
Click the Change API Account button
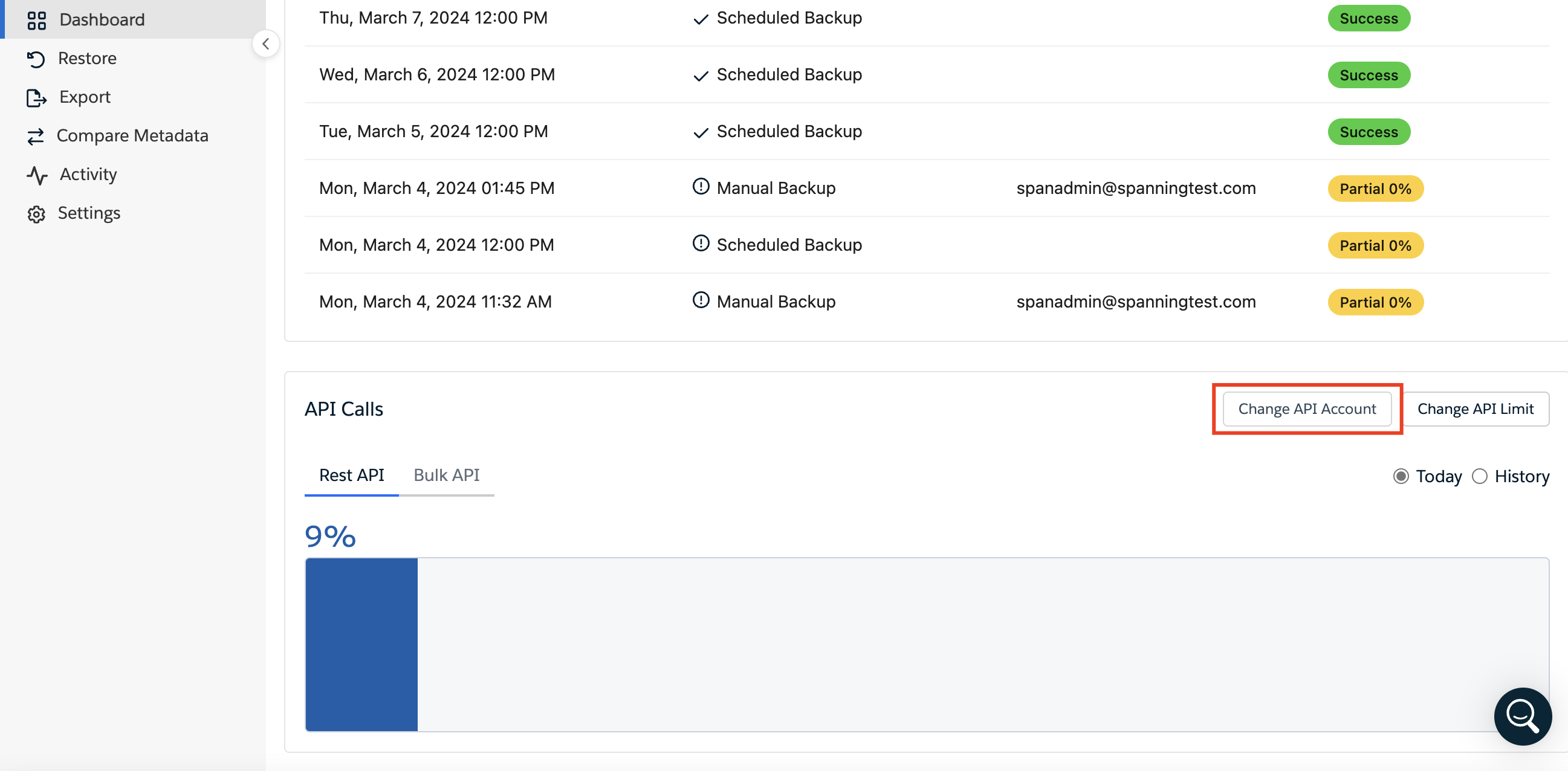click(x=1306, y=409)
